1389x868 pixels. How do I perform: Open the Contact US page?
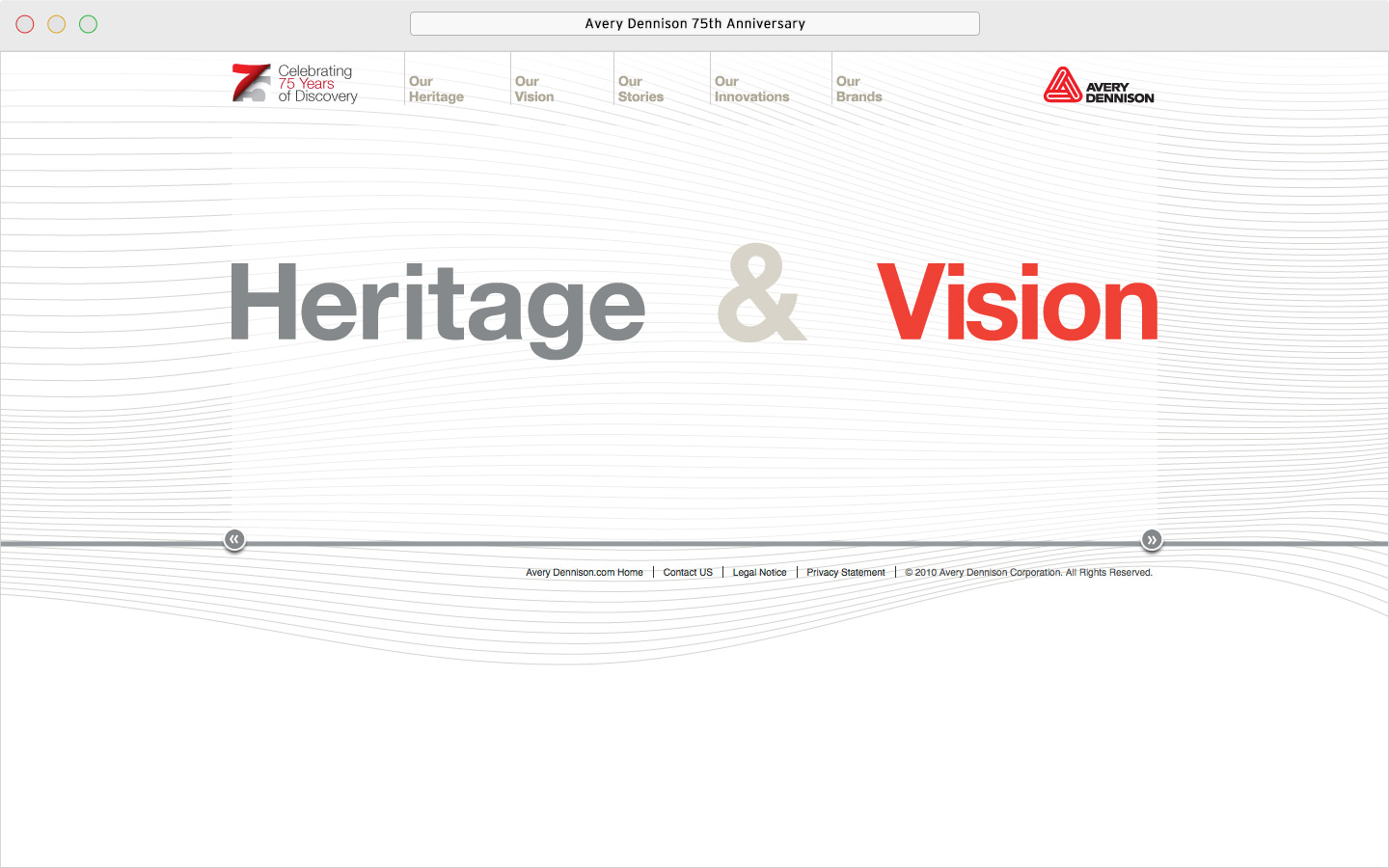pyautogui.click(x=687, y=572)
